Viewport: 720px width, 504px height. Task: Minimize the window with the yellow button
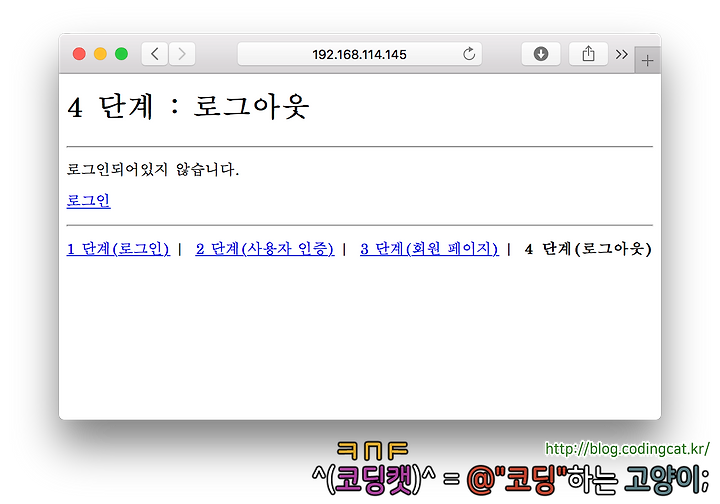coord(100,54)
